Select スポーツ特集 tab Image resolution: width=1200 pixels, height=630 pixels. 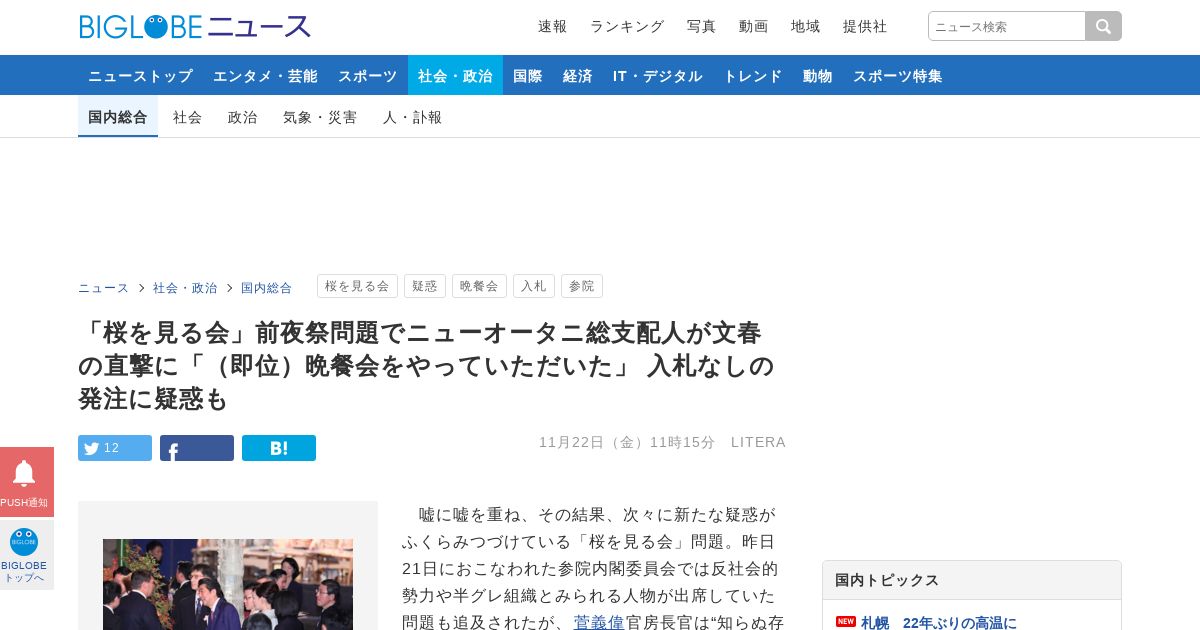point(898,75)
